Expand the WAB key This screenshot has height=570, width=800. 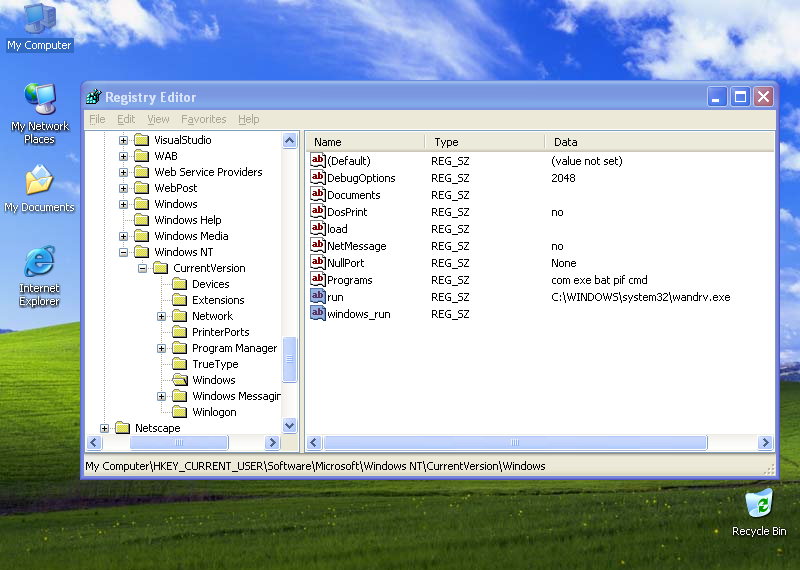[123, 156]
